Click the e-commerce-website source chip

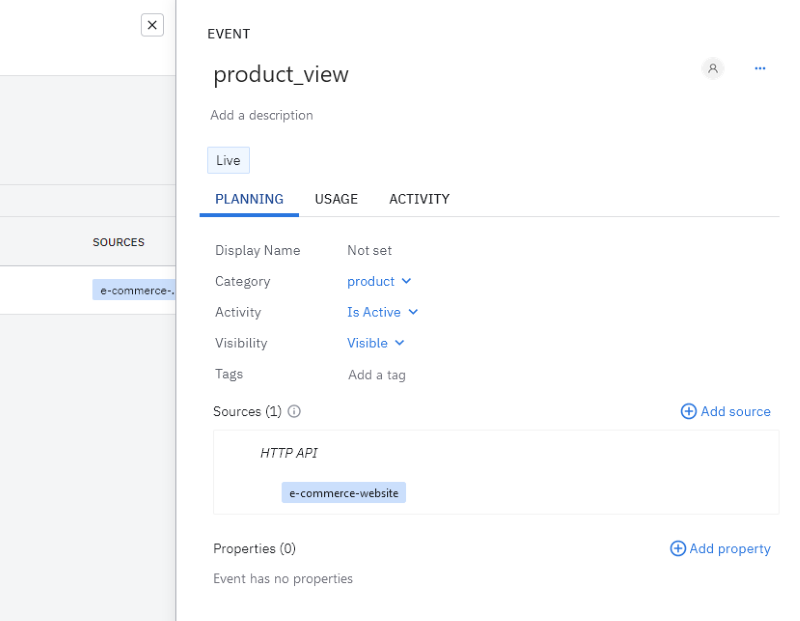[343, 492]
